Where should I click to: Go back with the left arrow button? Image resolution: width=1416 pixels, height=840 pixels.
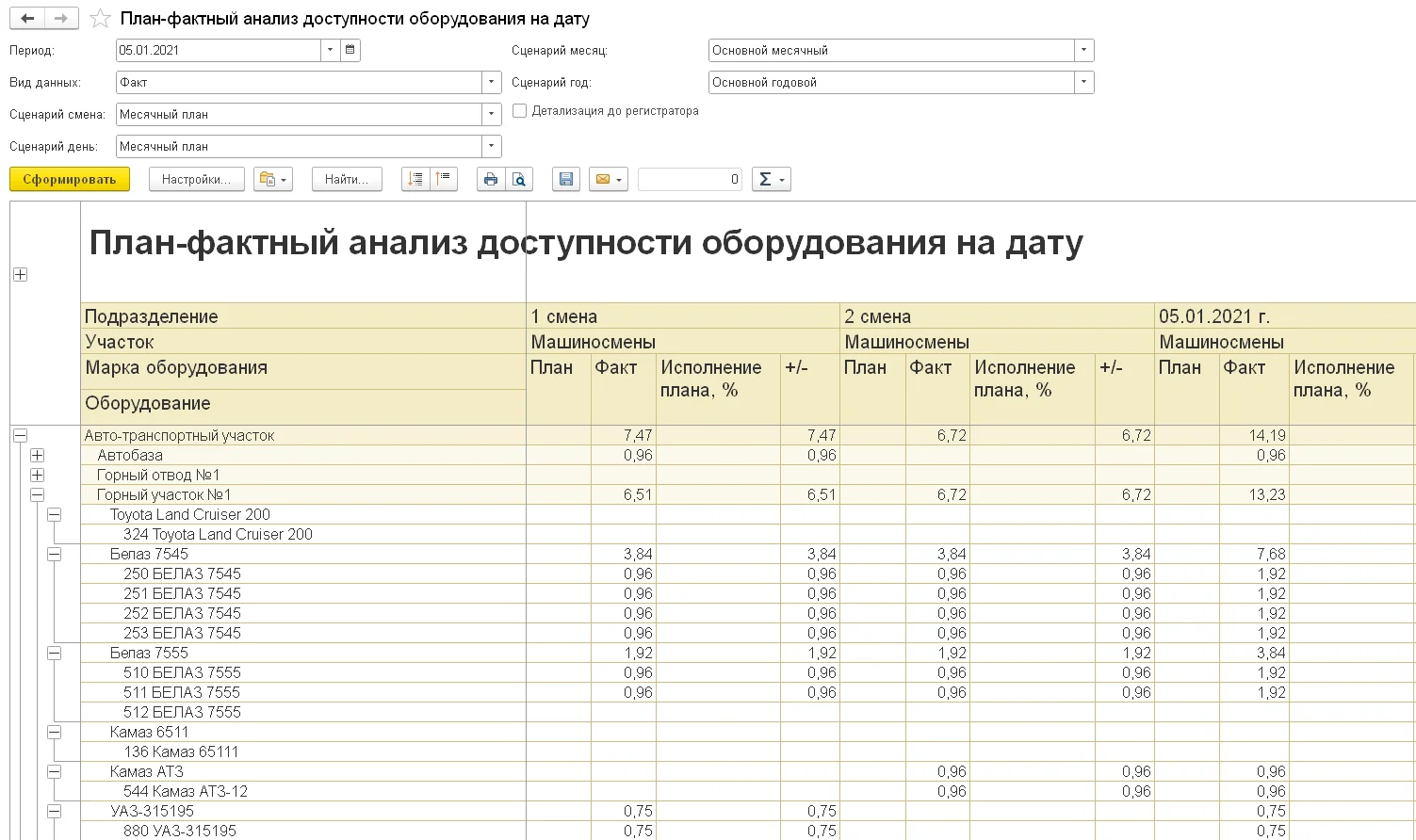coord(27,19)
